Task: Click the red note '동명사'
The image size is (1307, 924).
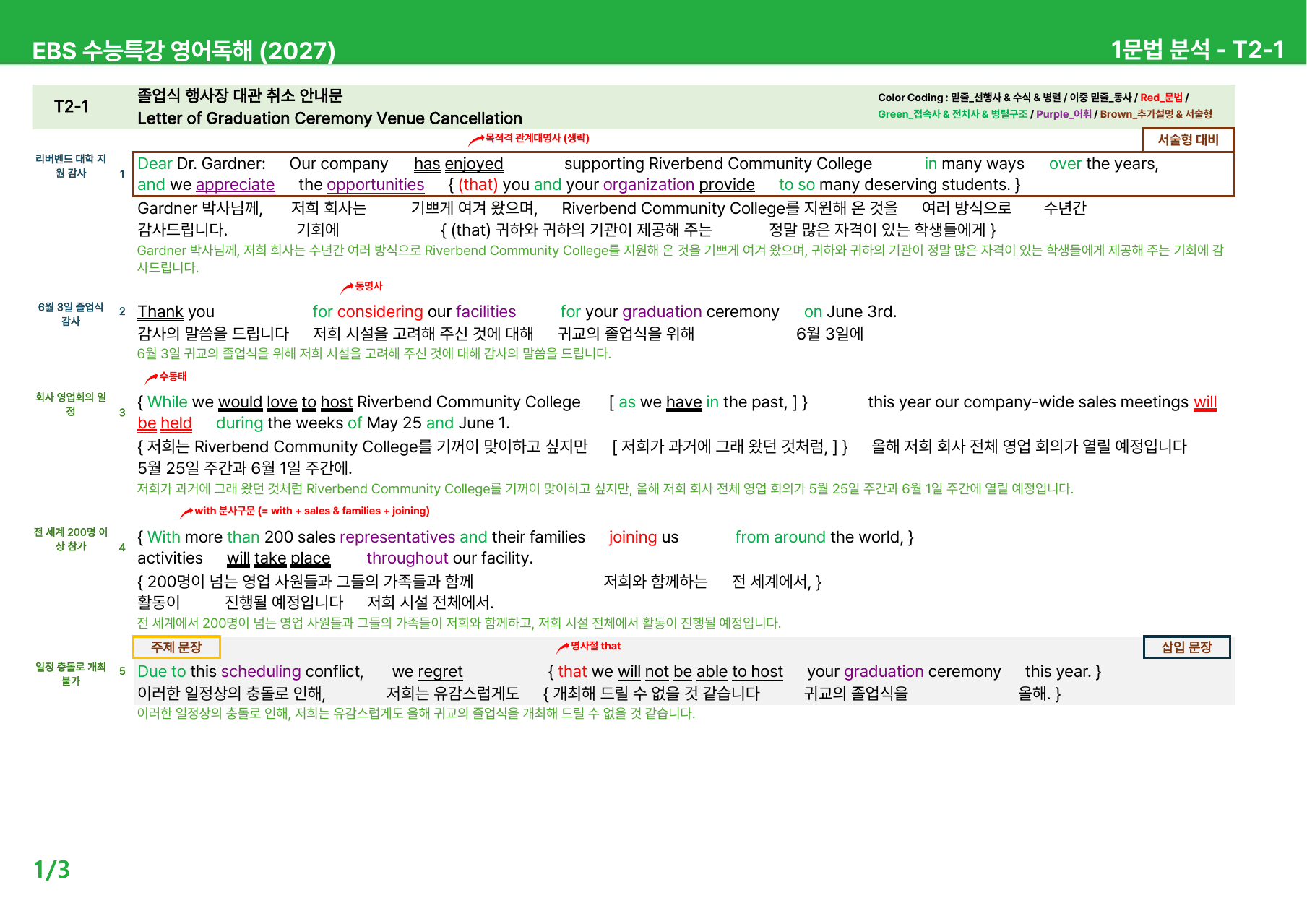Action: (368, 286)
